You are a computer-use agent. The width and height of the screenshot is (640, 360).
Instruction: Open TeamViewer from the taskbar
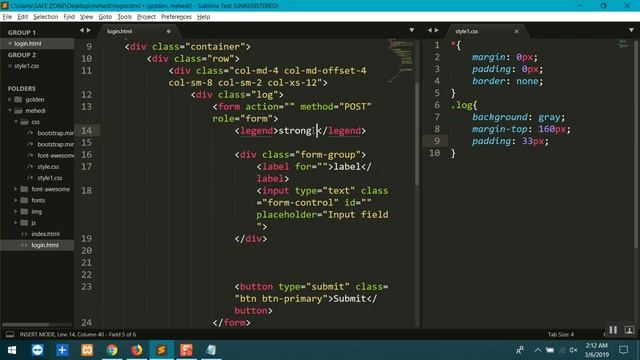point(37,350)
